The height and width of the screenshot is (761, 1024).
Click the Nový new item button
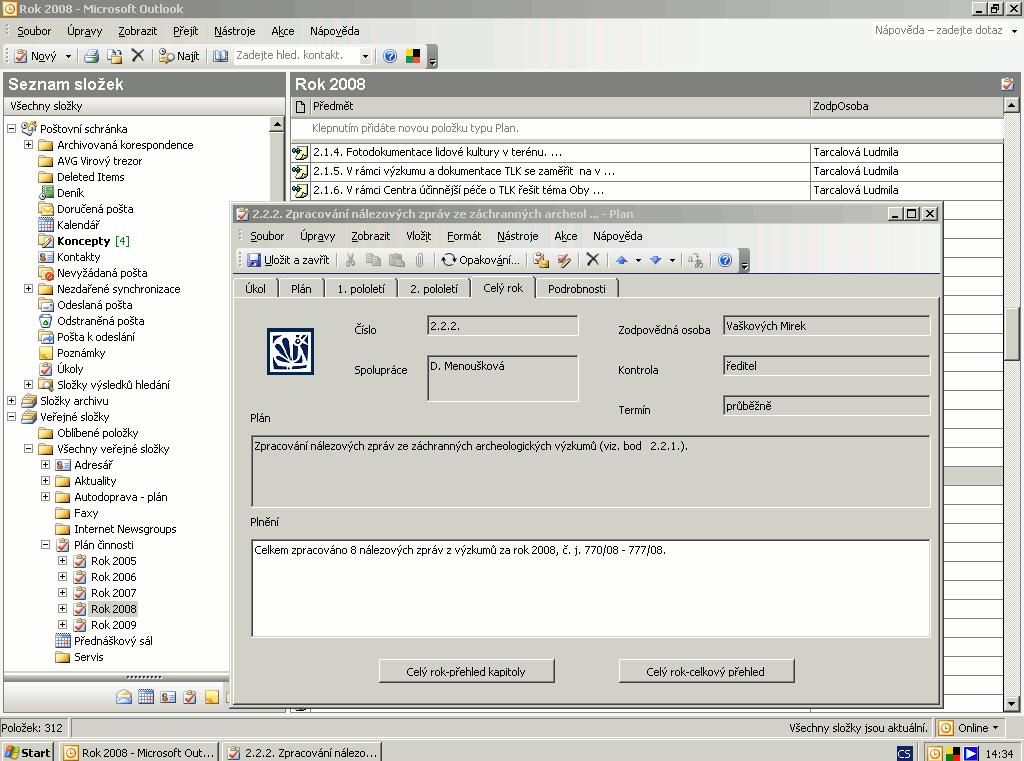(37, 56)
